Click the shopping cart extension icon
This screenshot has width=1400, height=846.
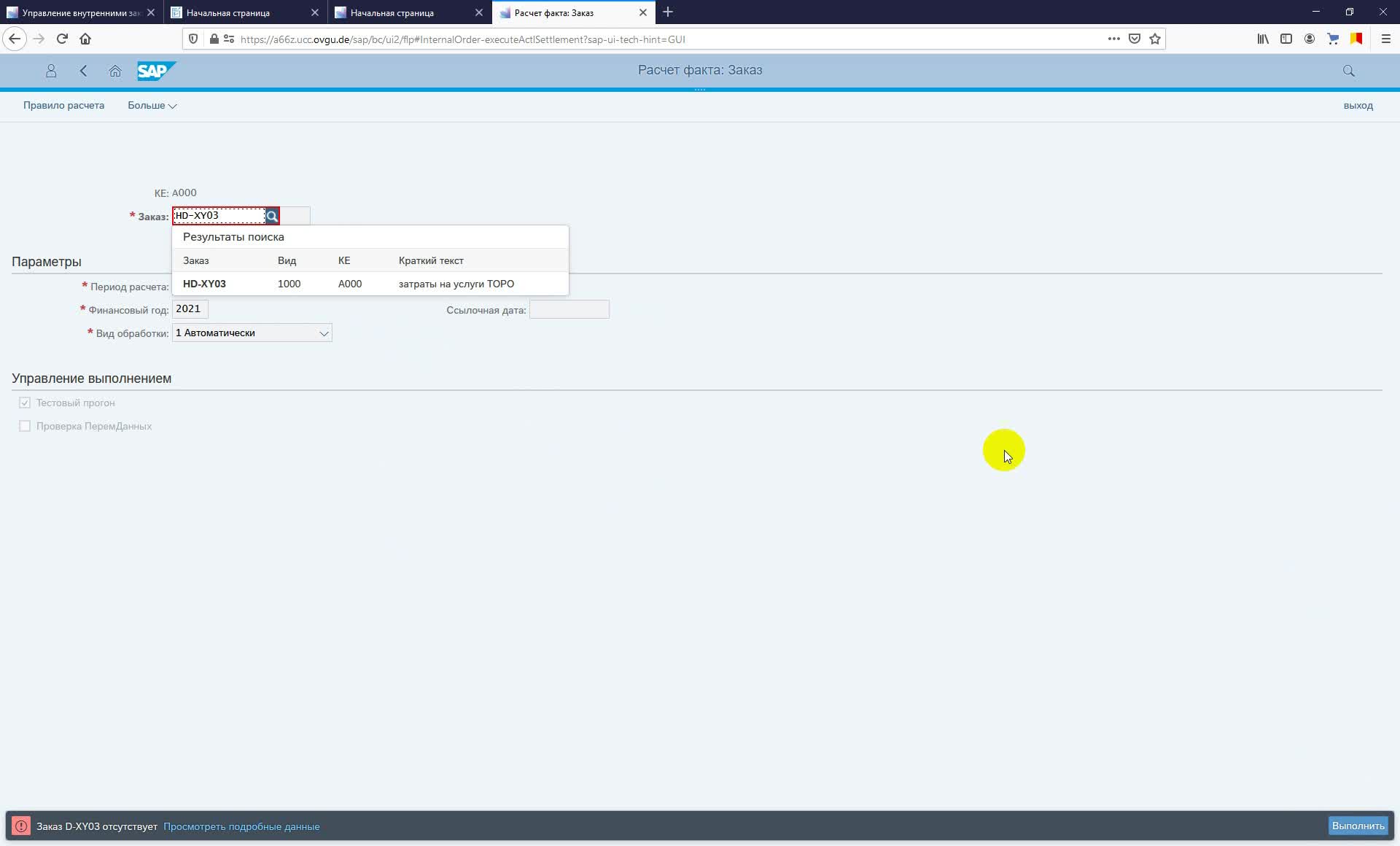pyautogui.click(x=1333, y=39)
